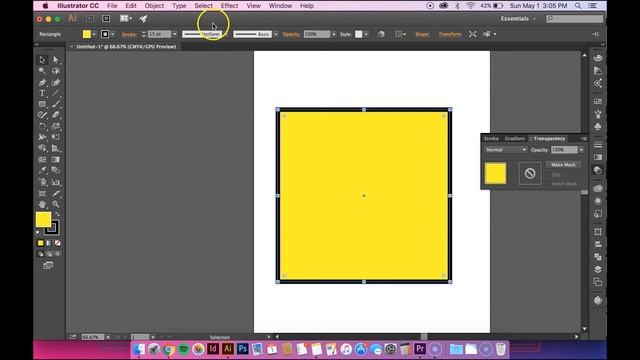640x360 pixels.
Task: Open the Window menu
Action: 280,6
